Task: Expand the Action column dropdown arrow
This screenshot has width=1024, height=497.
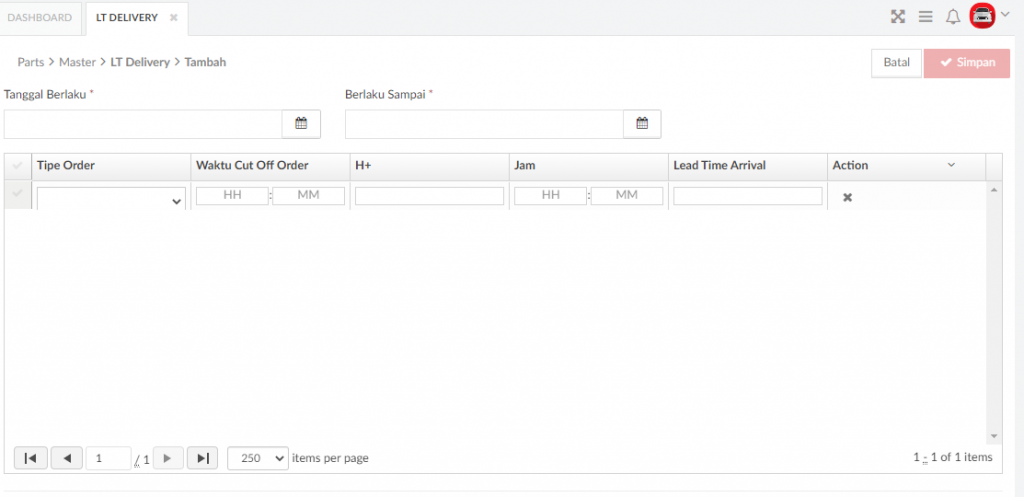Action: [x=951, y=165]
